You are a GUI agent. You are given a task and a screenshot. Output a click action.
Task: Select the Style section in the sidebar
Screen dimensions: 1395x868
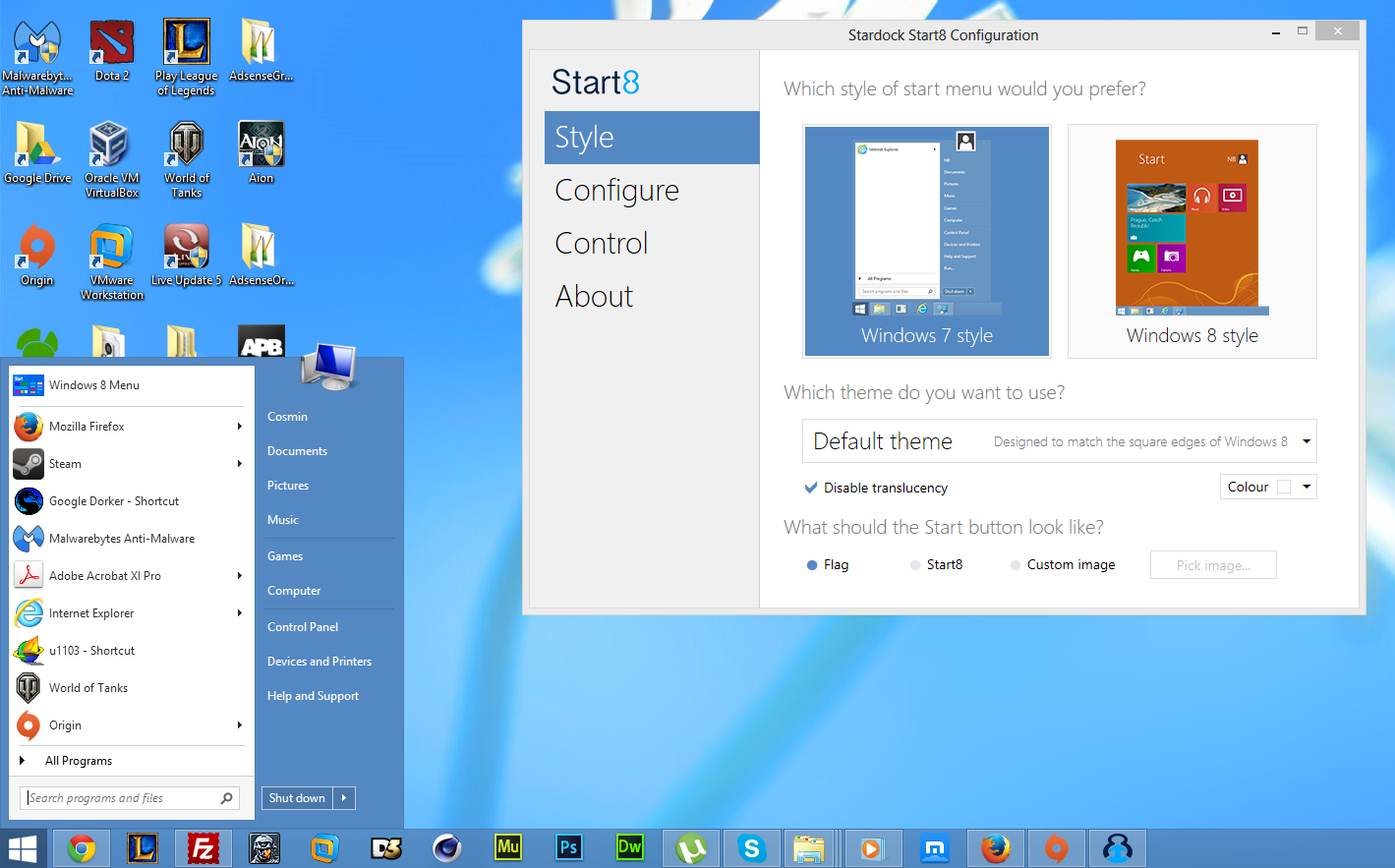click(x=652, y=138)
